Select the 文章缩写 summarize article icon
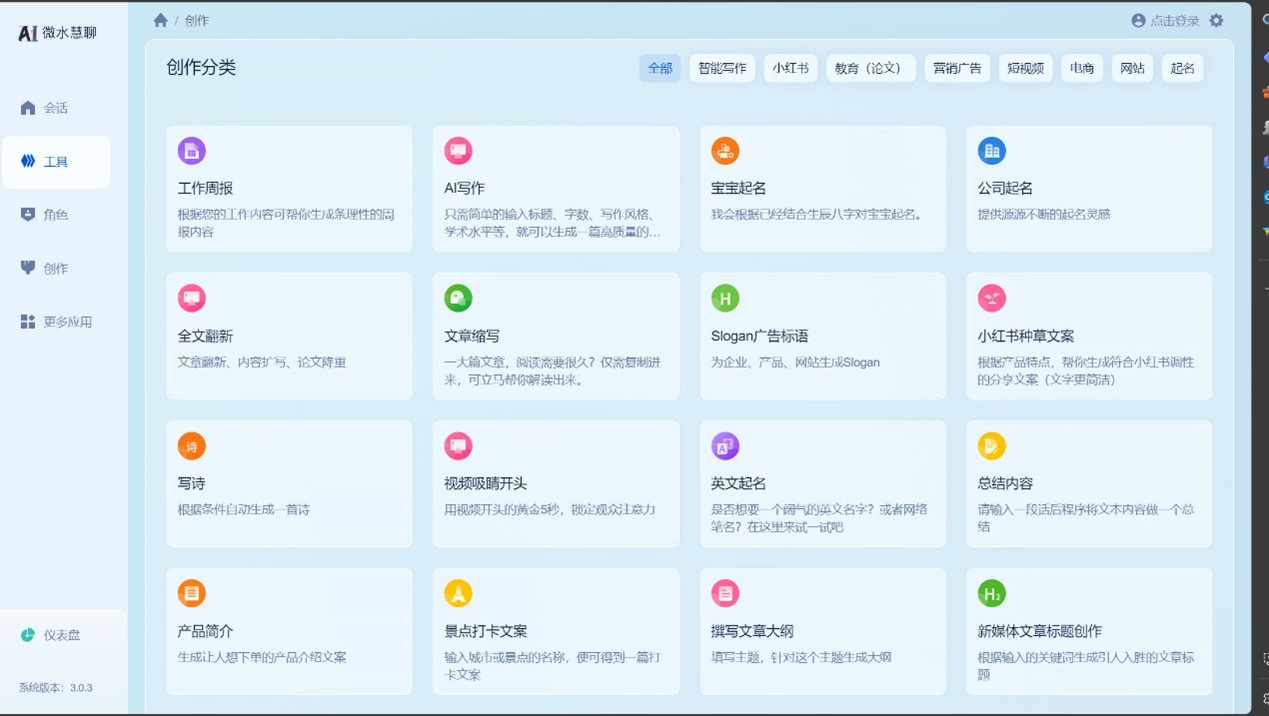Viewport: 1269px width, 716px height. pos(458,298)
